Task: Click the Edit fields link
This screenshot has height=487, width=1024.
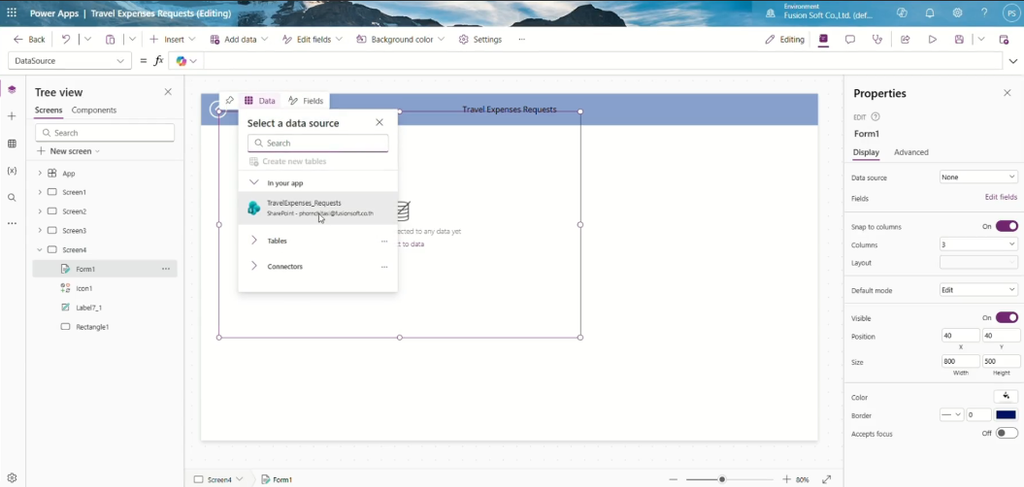Action: coord(1000,197)
